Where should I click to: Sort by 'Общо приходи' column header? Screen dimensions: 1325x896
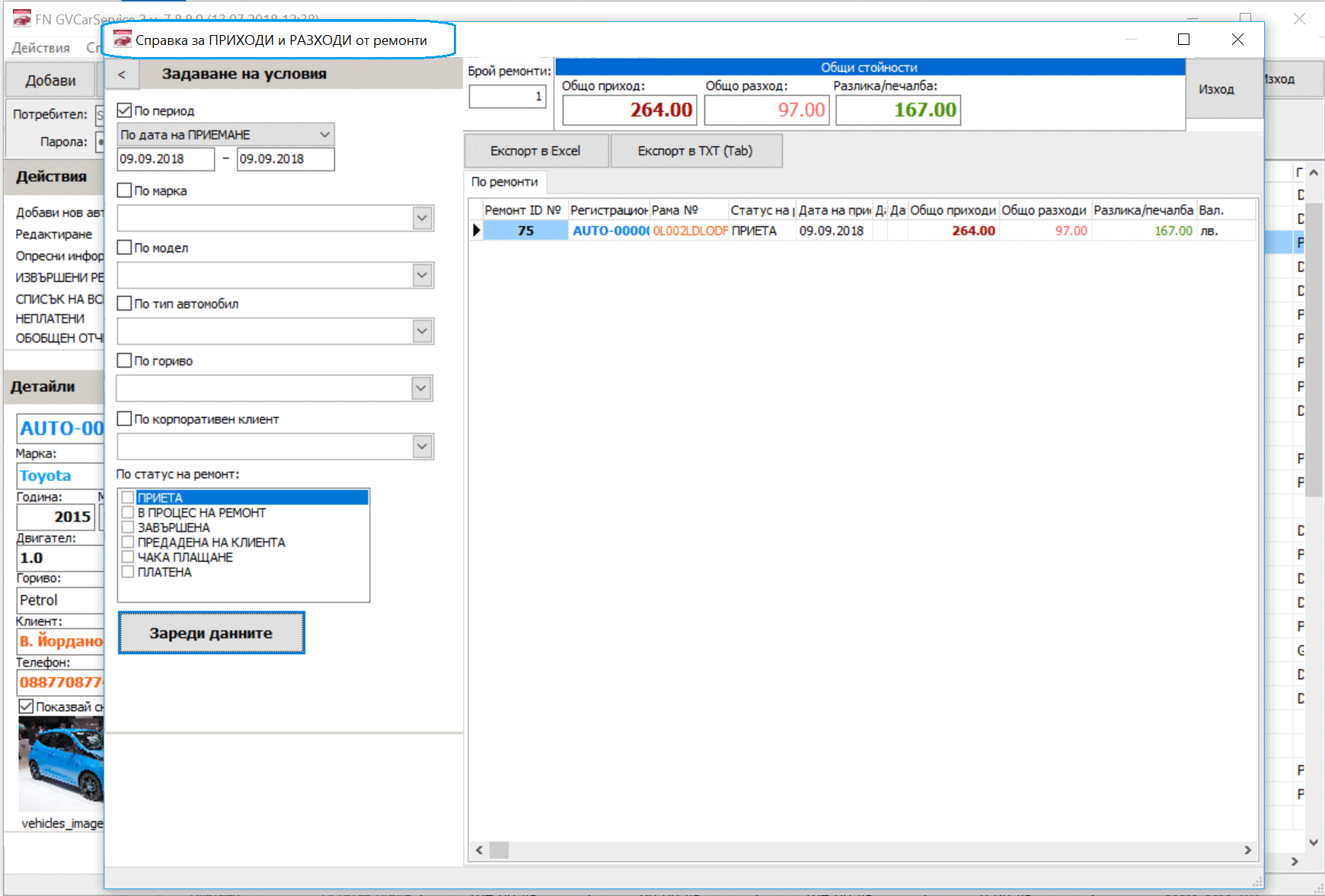tap(953, 210)
